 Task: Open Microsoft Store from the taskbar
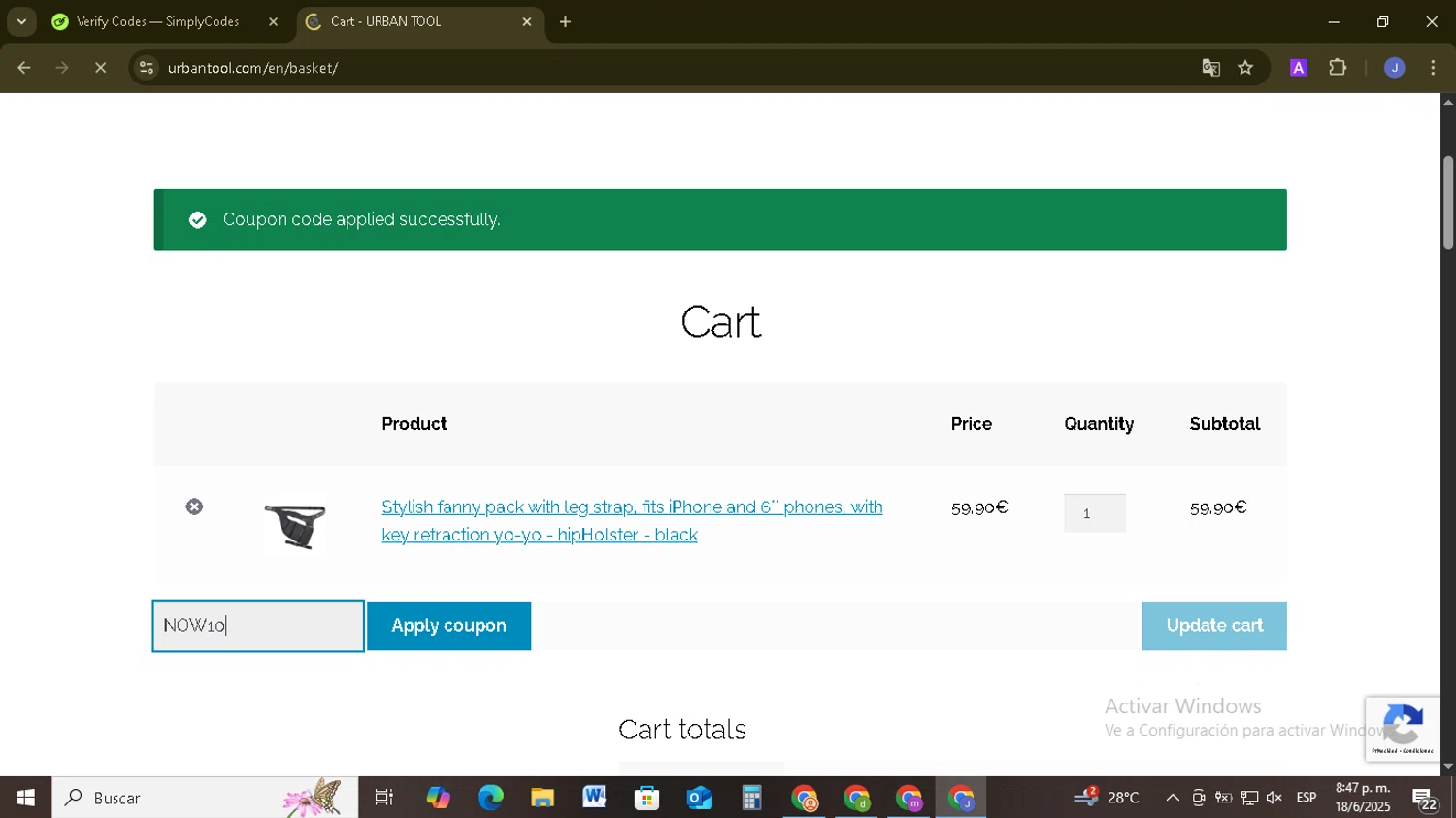pyautogui.click(x=646, y=798)
